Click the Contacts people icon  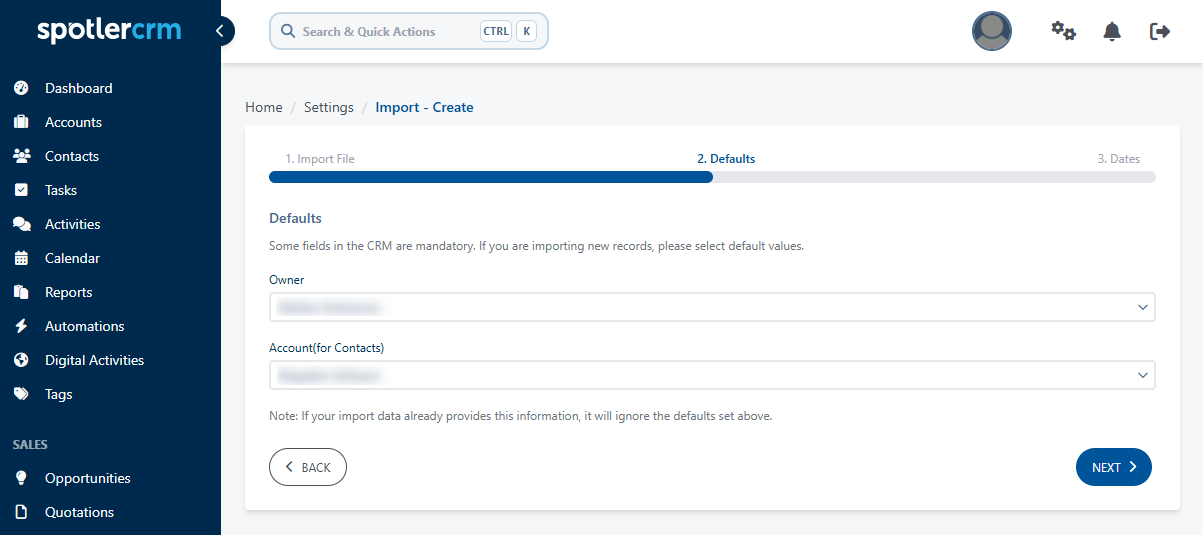(x=21, y=156)
